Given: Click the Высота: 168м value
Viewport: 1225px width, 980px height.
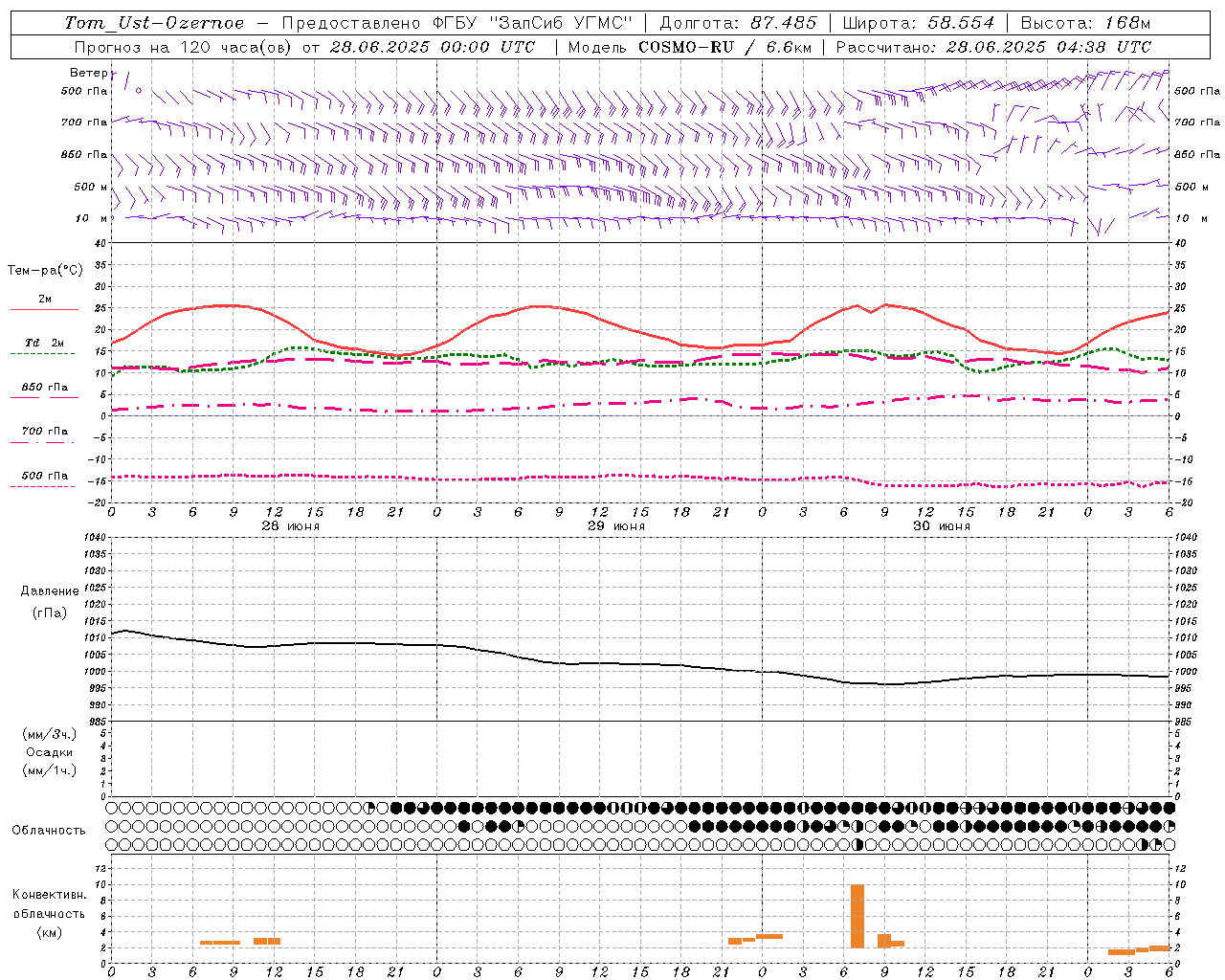Looking at the screenshot, I should [1085, 23].
